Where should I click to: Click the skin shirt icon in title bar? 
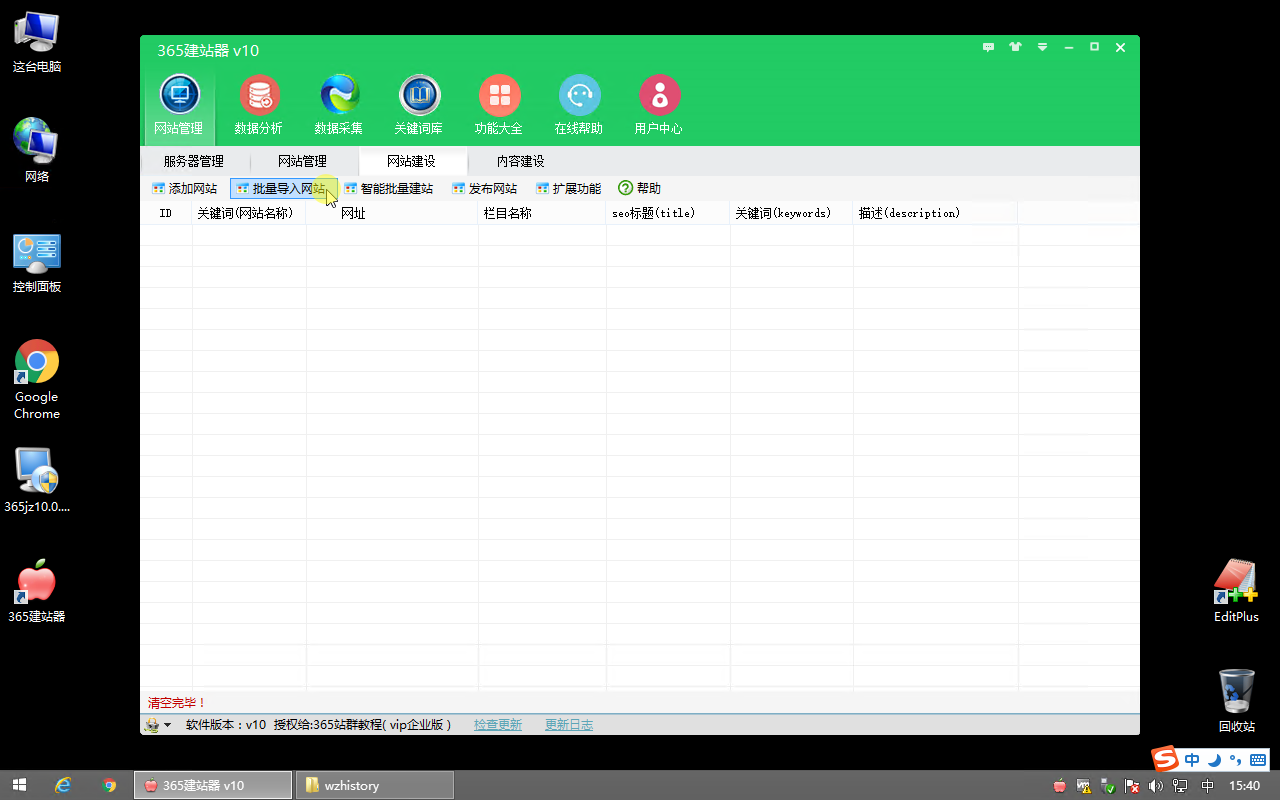[1016, 47]
